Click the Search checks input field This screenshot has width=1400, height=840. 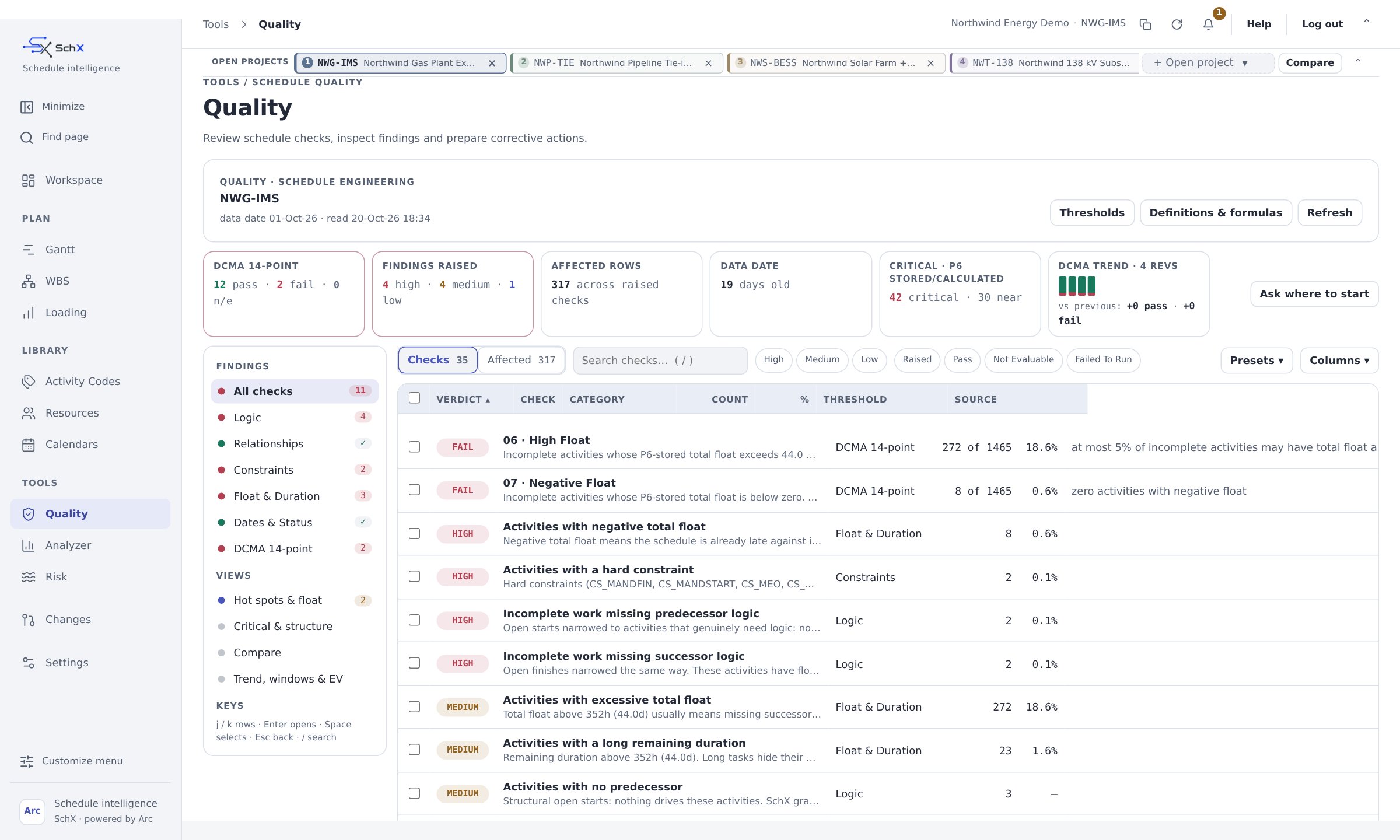click(x=660, y=360)
